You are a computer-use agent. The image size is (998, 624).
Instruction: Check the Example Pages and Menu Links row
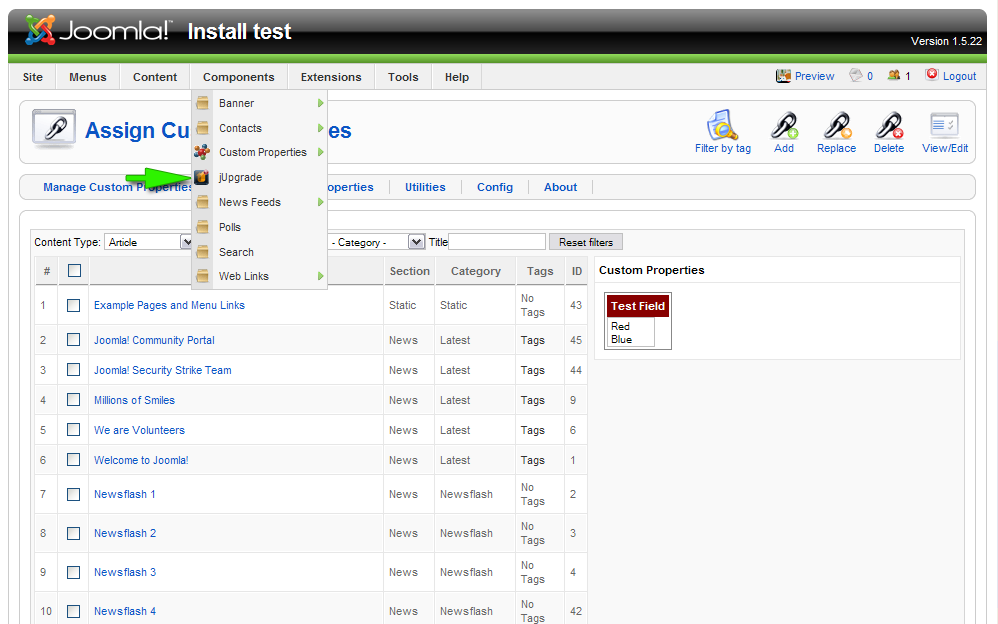pyautogui.click(x=74, y=305)
